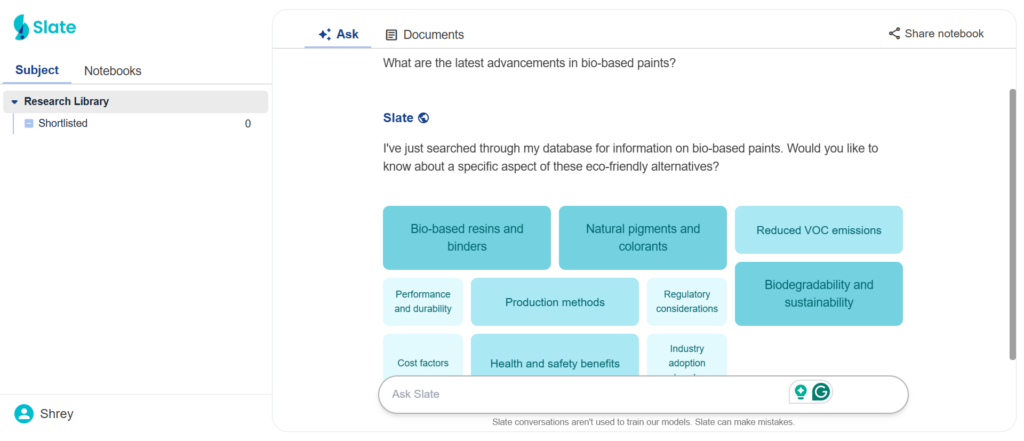
Task: Select the Production methods topic
Action: (554, 302)
